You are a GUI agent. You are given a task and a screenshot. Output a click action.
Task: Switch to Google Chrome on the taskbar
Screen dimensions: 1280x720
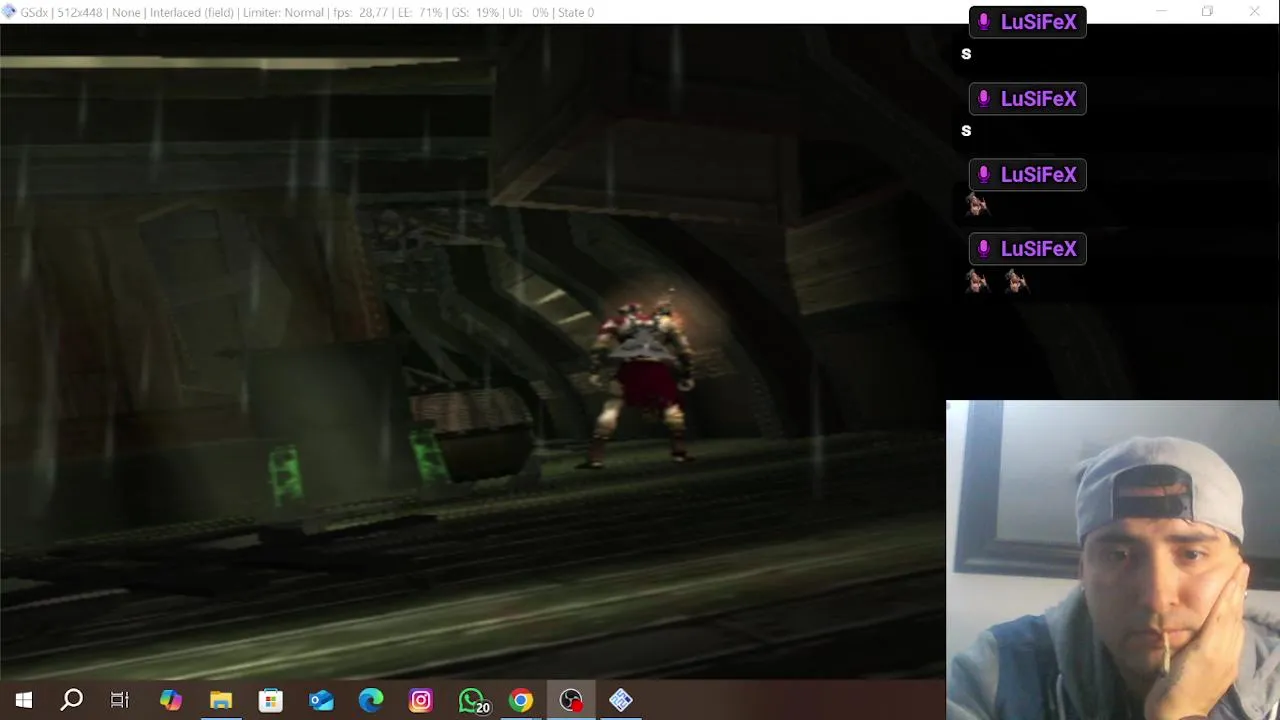point(521,700)
